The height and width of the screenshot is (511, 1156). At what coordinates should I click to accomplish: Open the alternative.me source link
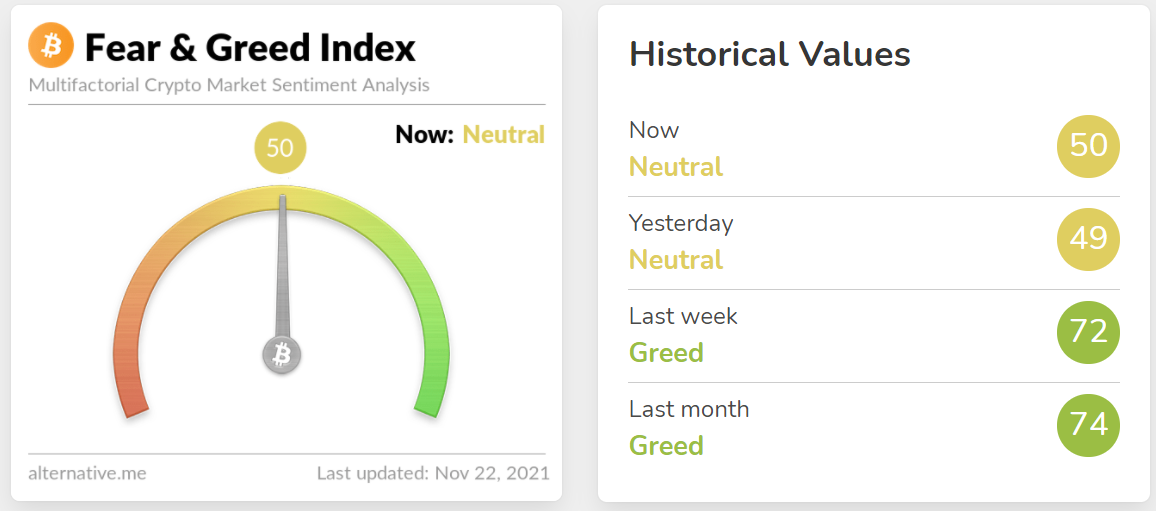(87, 473)
